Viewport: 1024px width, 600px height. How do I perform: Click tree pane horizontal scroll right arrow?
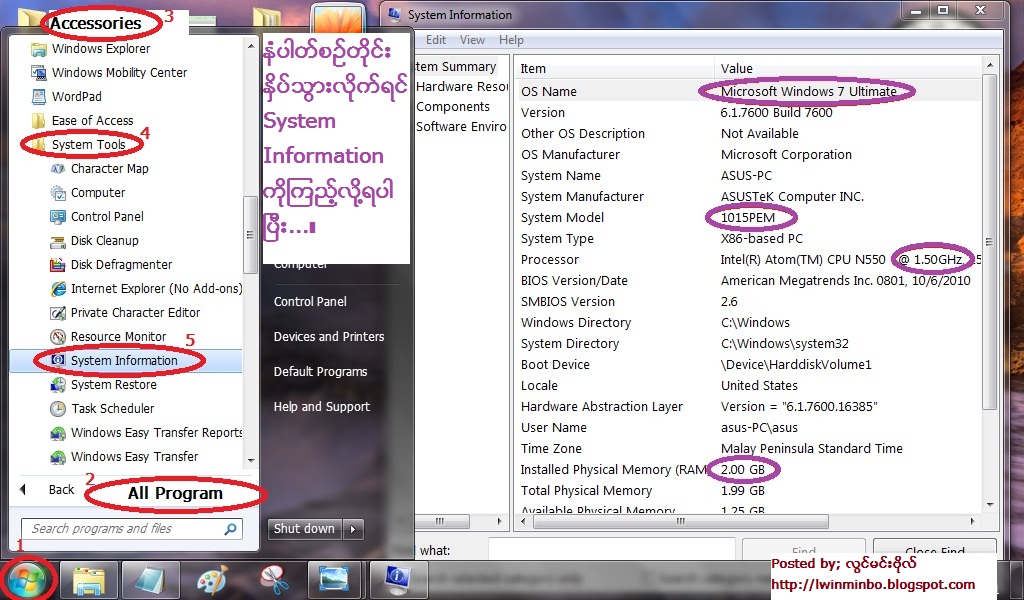500,522
